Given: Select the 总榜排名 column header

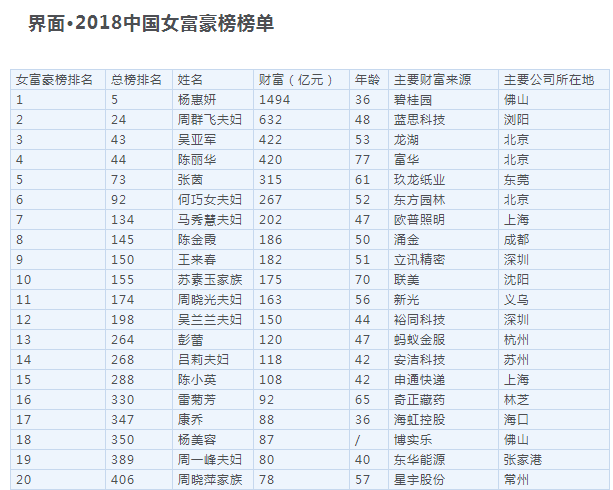Looking at the screenshot, I should 136,80.
